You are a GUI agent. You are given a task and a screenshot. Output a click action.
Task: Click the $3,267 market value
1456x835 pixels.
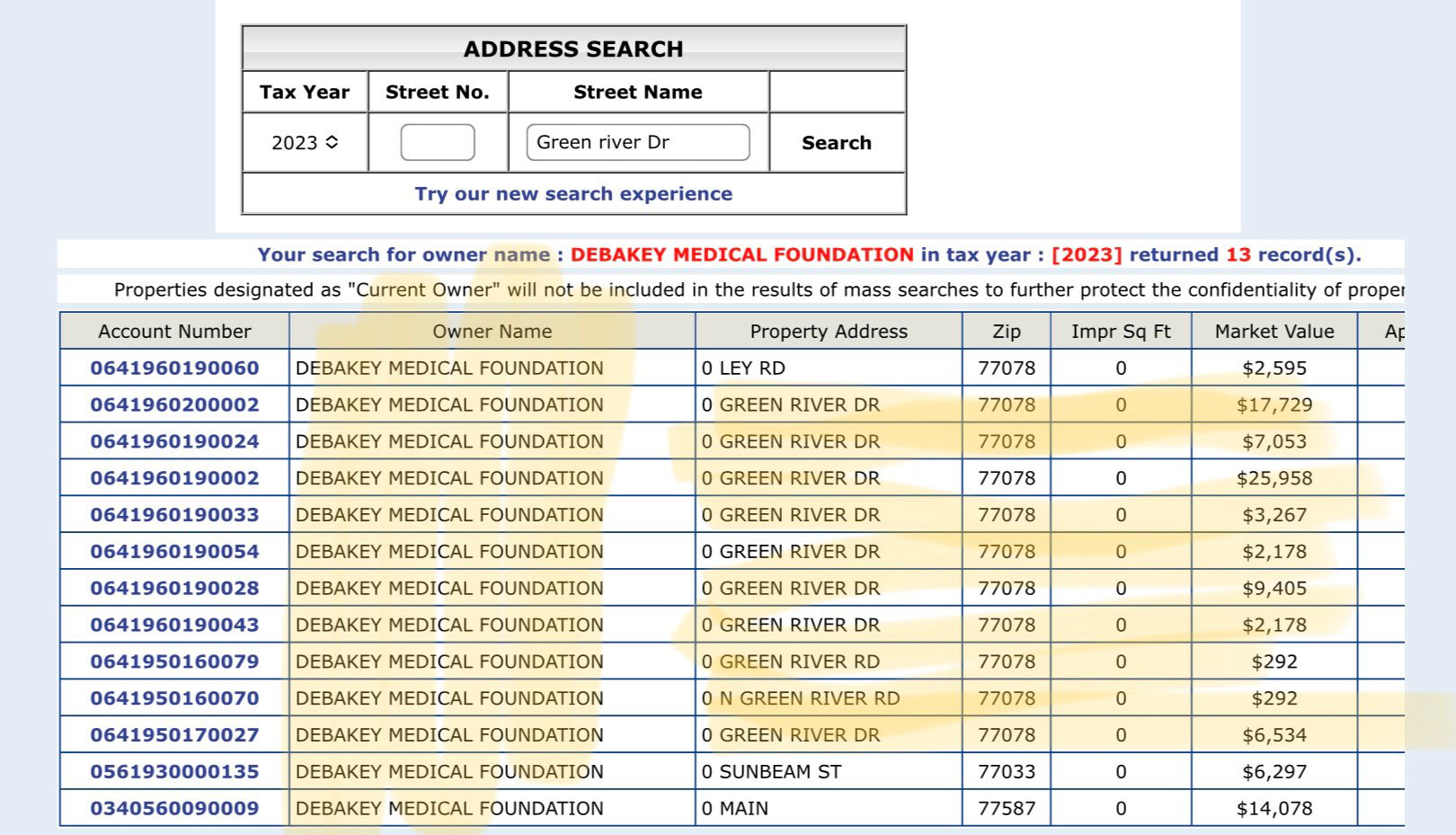pyautogui.click(x=1274, y=515)
